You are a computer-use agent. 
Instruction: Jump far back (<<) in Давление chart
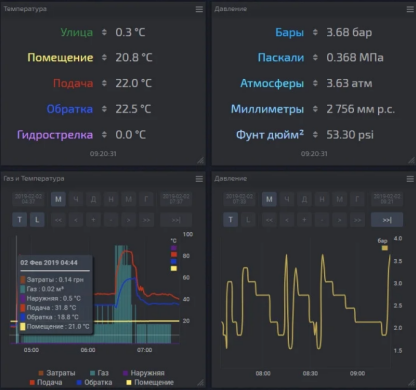tap(269, 220)
